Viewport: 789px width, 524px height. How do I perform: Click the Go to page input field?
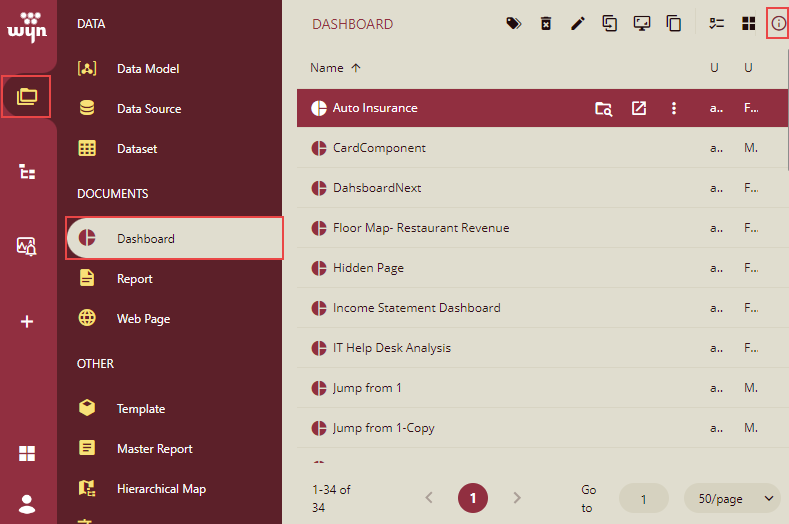[644, 498]
